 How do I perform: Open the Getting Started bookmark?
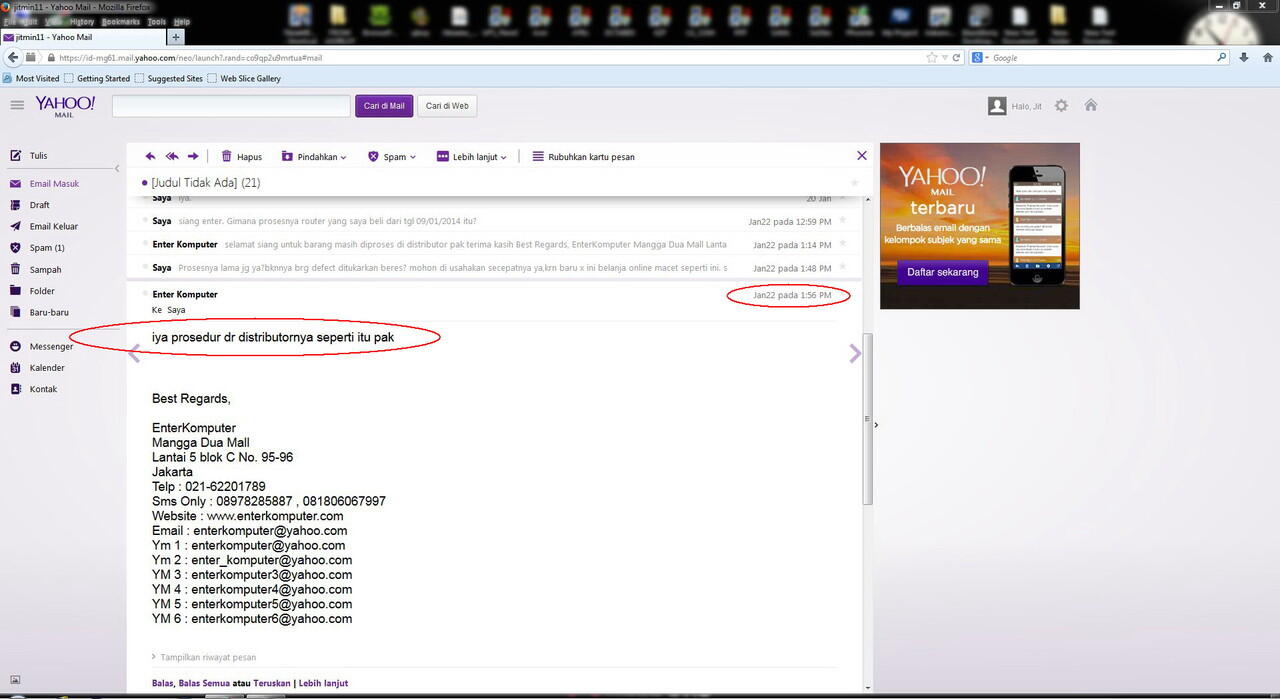(x=97, y=78)
